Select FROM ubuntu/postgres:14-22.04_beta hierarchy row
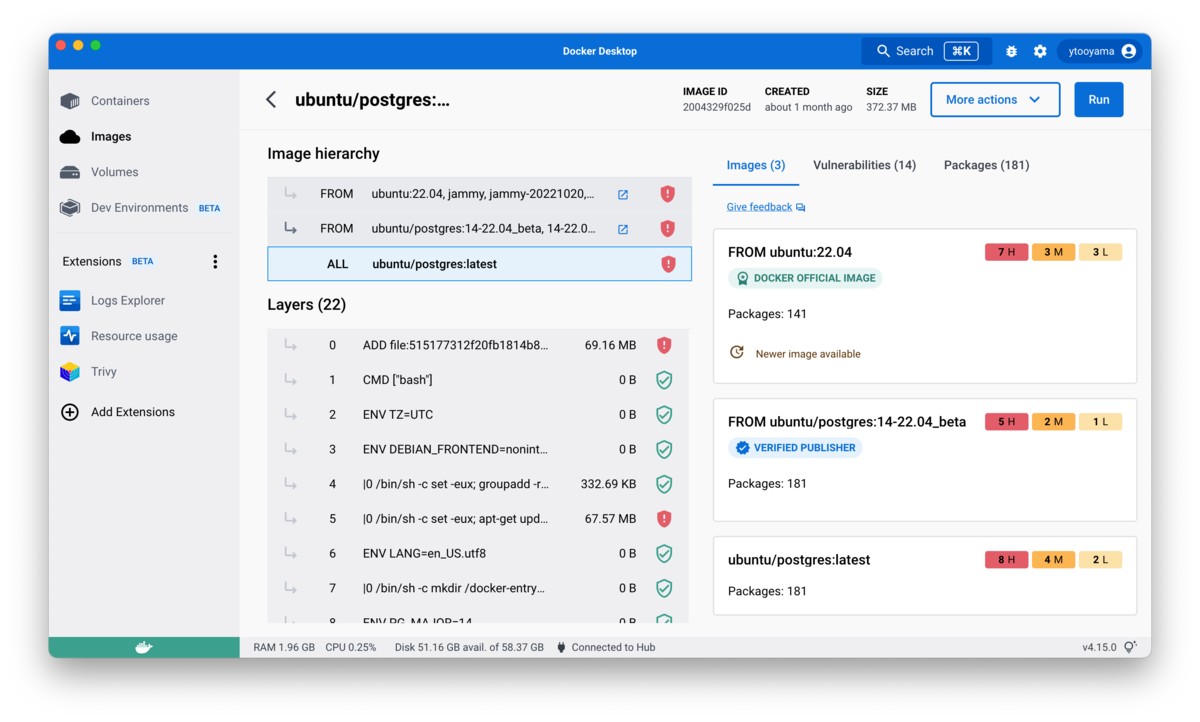The height and width of the screenshot is (722, 1200). click(x=480, y=229)
